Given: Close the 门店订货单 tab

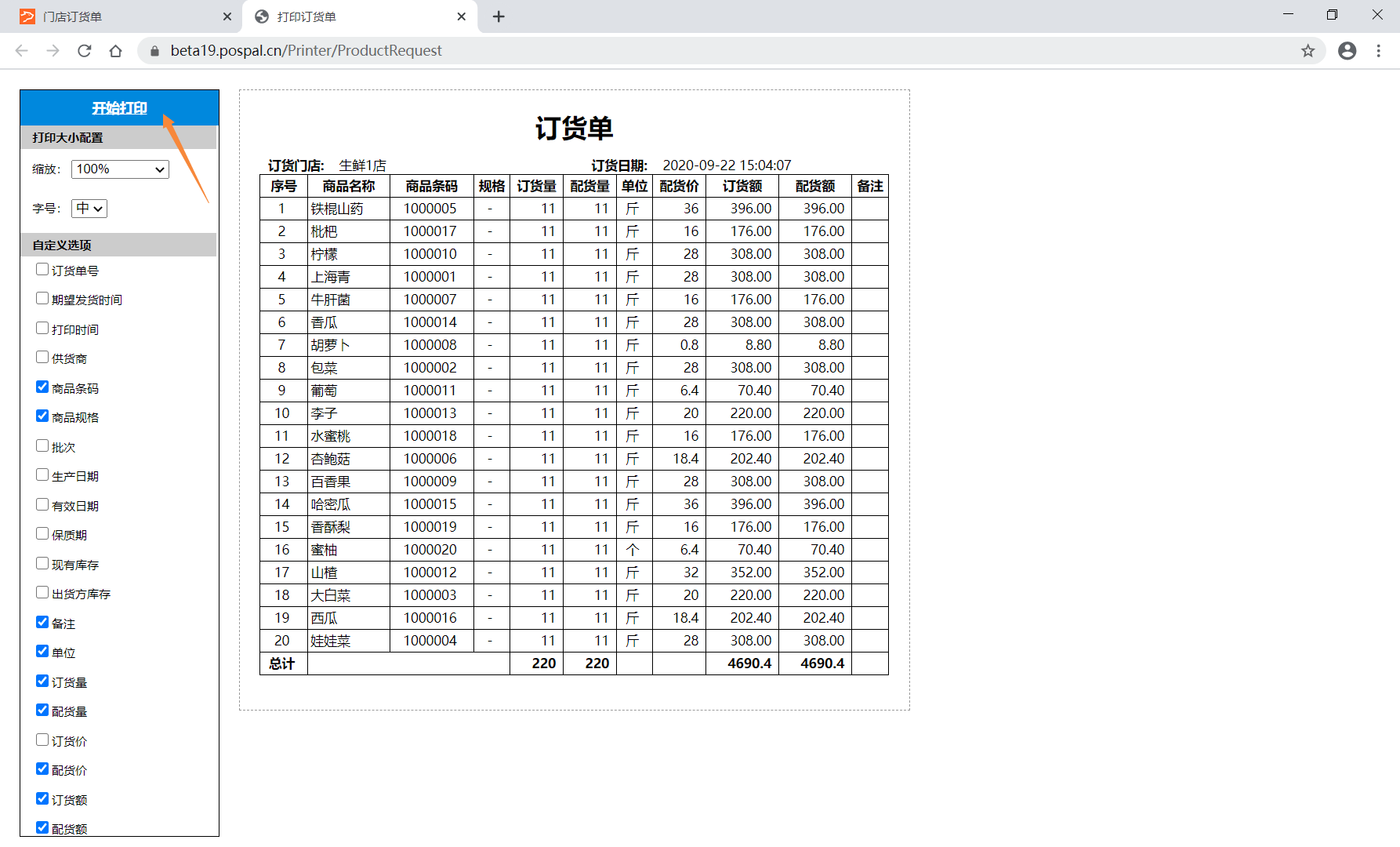Looking at the screenshot, I should [227, 16].
